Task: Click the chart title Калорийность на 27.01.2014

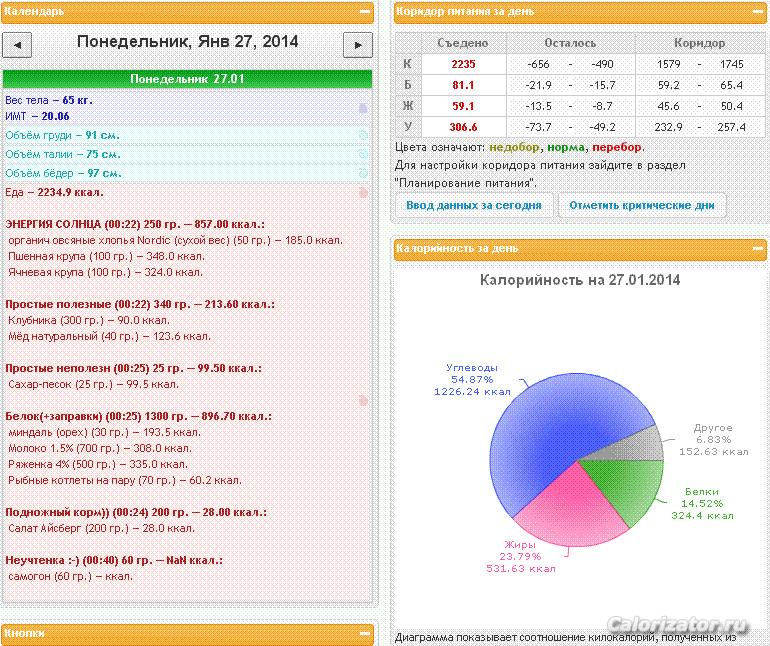Action: pos(580,281)
